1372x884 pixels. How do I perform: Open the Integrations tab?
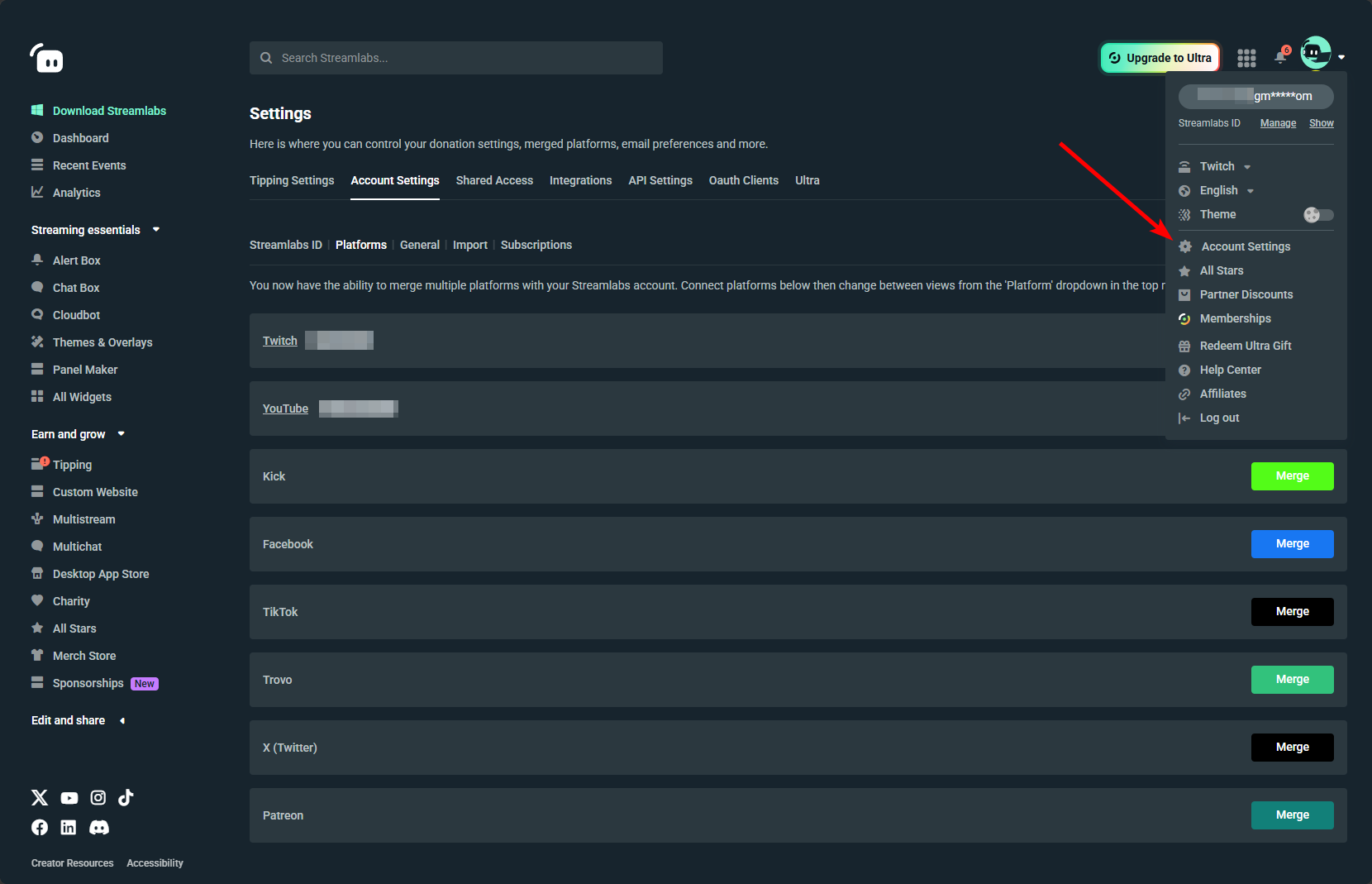(x=580, y=180)
